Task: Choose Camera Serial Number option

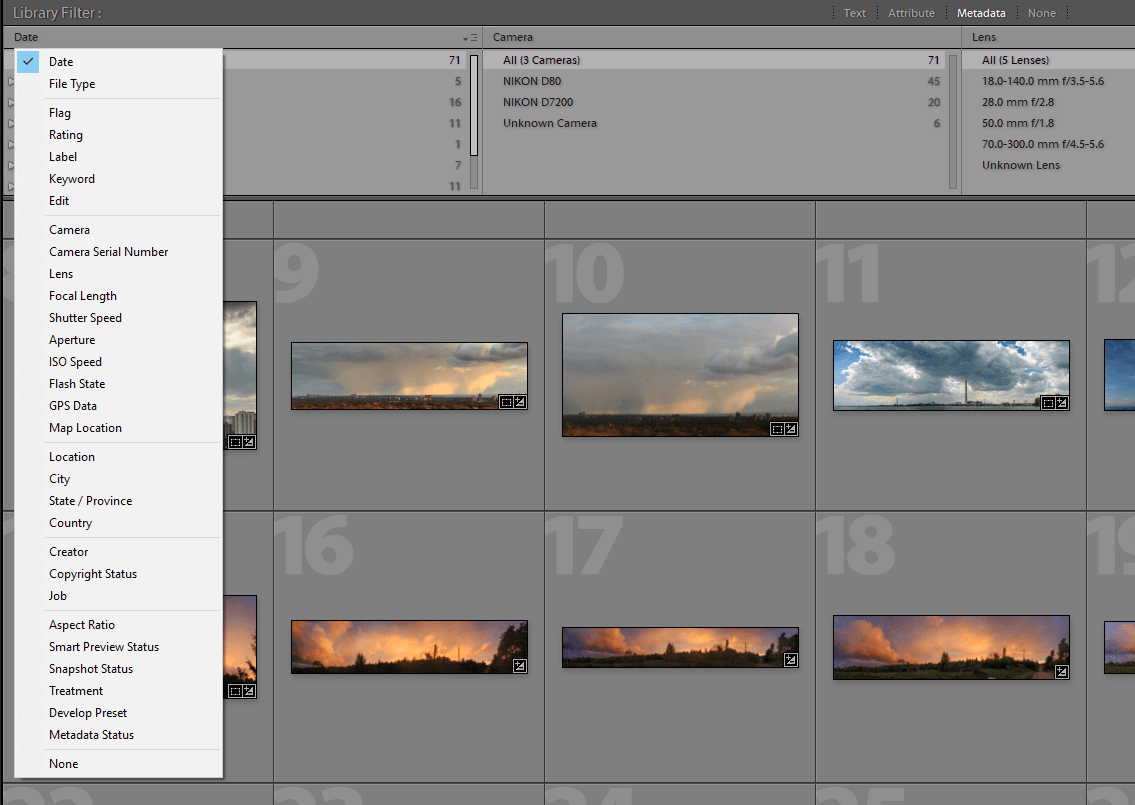Action: click(118, 252)
